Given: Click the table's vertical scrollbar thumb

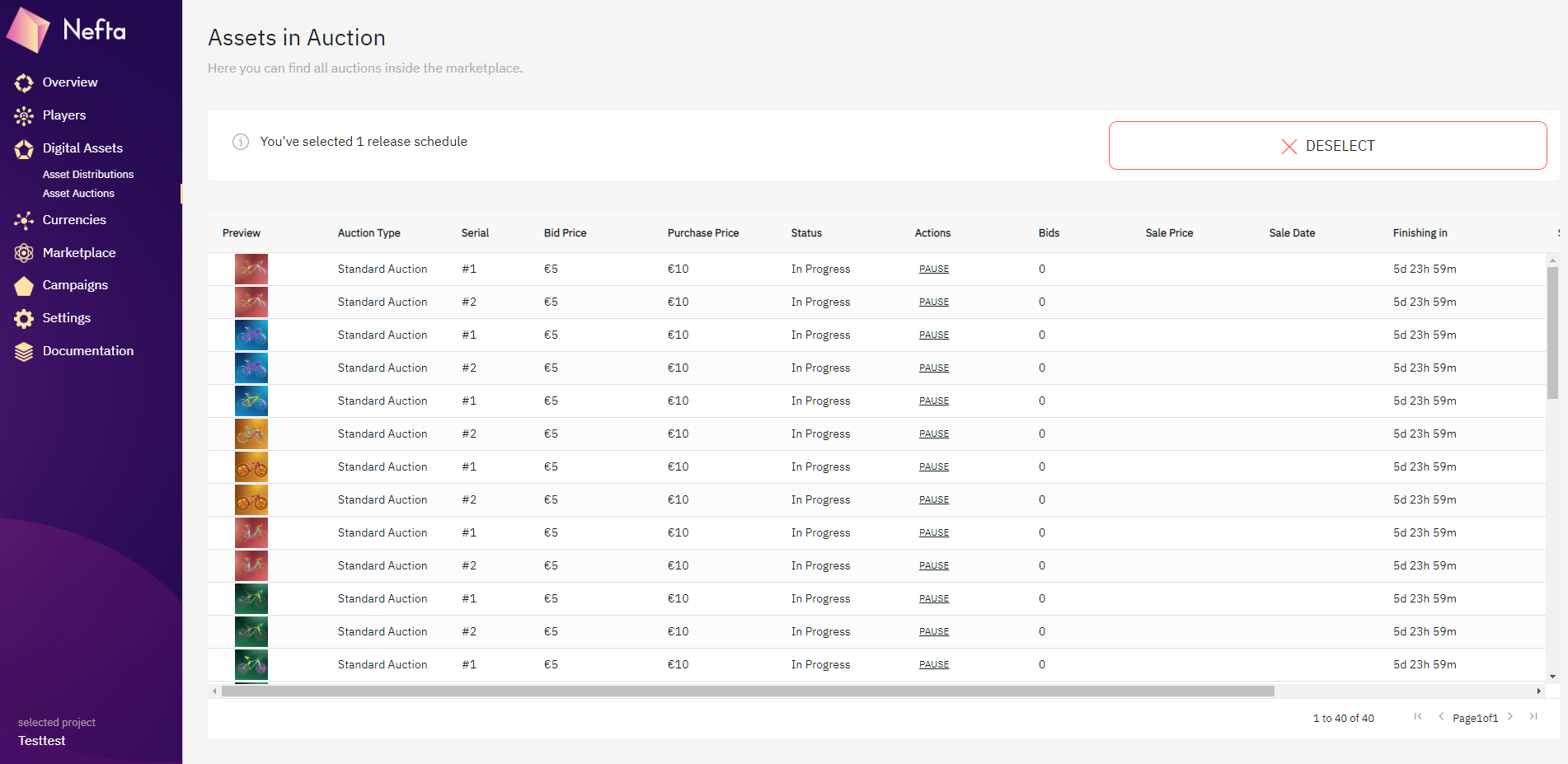Looking at the screenshot, I should click(x=1552, y=333).
